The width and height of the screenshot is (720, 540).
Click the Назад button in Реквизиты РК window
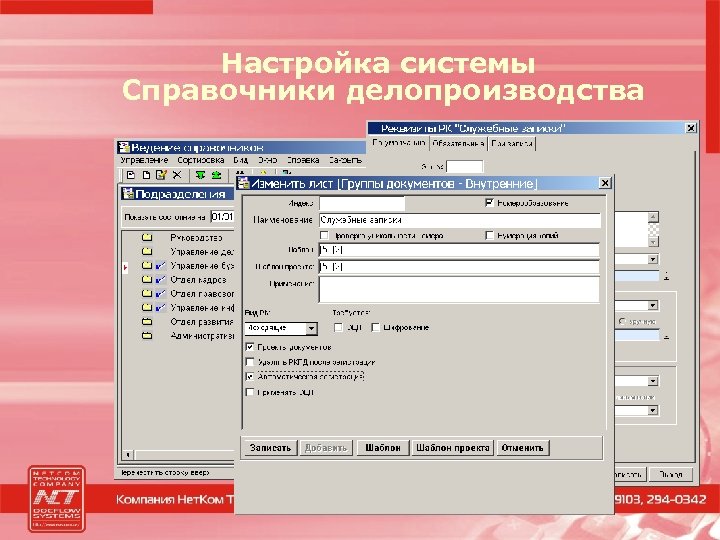671,474
